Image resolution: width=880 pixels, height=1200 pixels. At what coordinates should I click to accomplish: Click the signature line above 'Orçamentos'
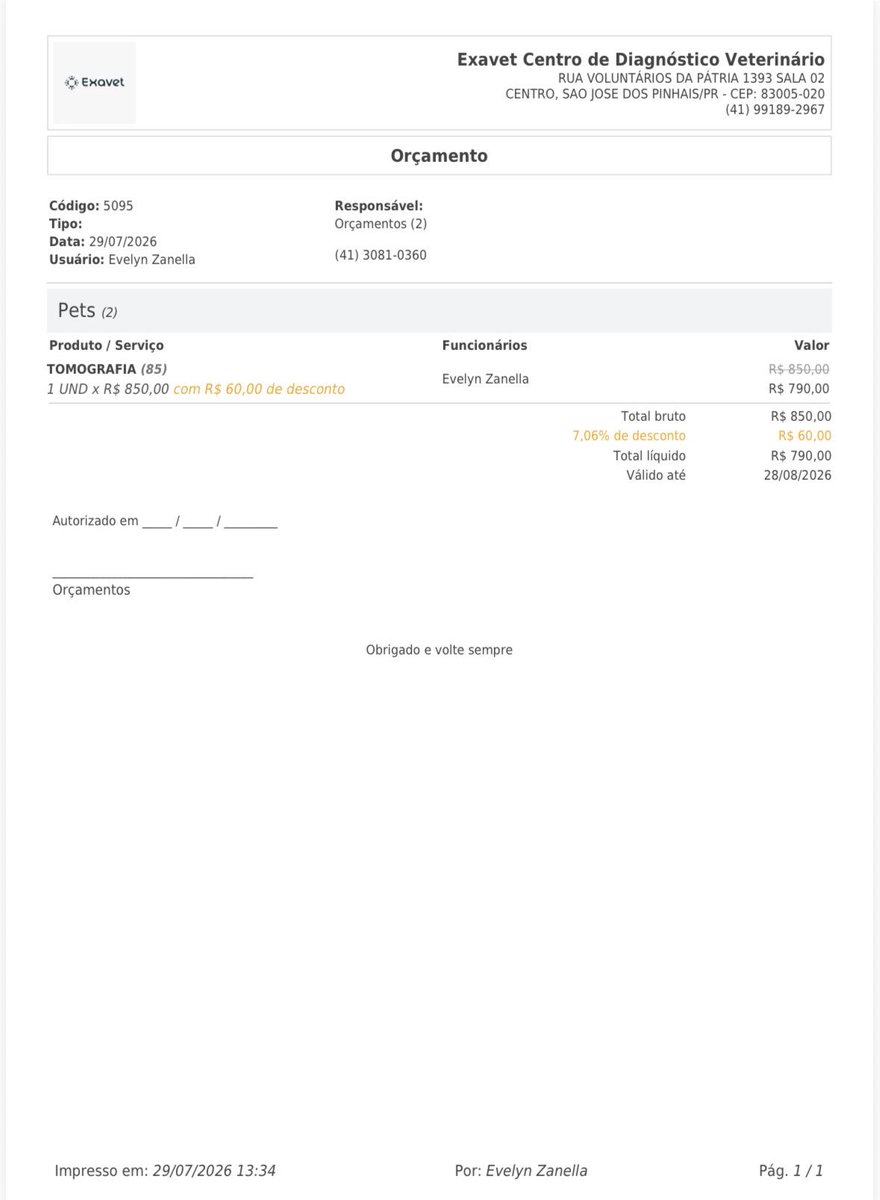(x=153, y=577)
